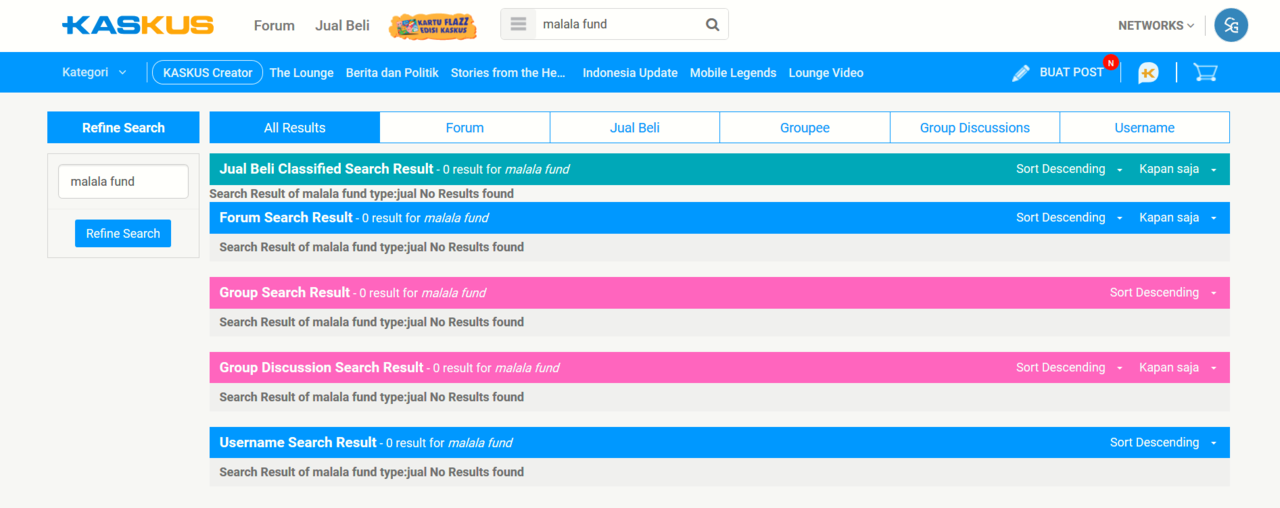Image resolution: width=1280 pixels, height=508 pixels.
Task: Open the user avatar profile icon
Action: coord(1231,25)
